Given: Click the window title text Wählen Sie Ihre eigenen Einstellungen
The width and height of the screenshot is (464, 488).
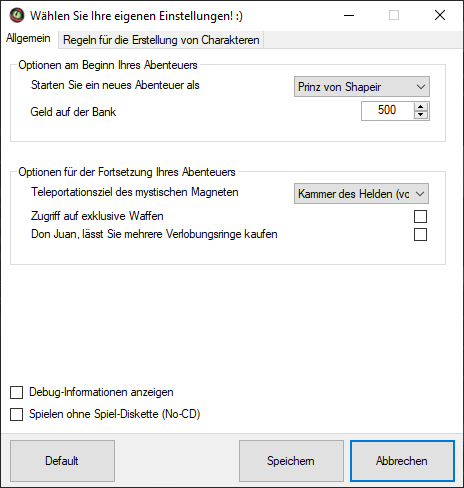Looking at the screenshot, I should [x=136, y=16].
